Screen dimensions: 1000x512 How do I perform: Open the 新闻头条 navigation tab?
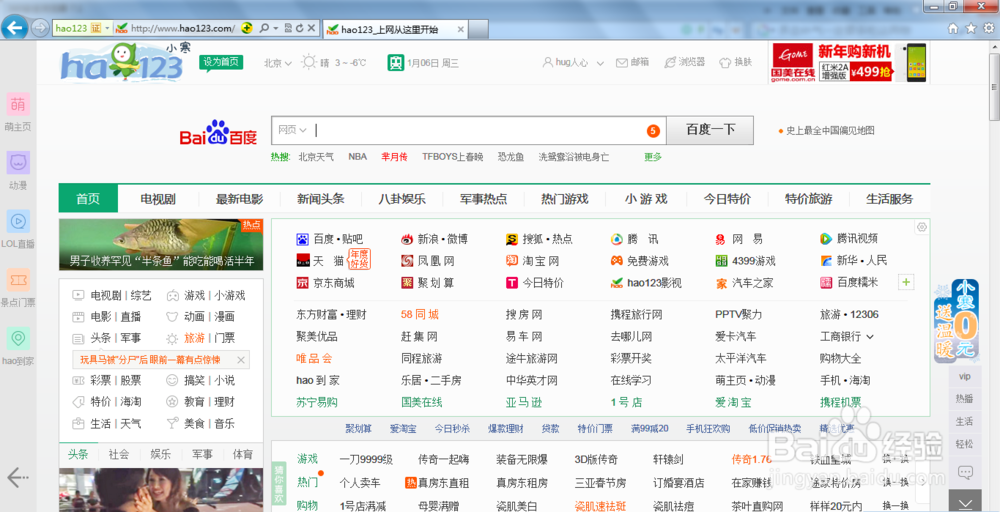(x=320, y=199)
